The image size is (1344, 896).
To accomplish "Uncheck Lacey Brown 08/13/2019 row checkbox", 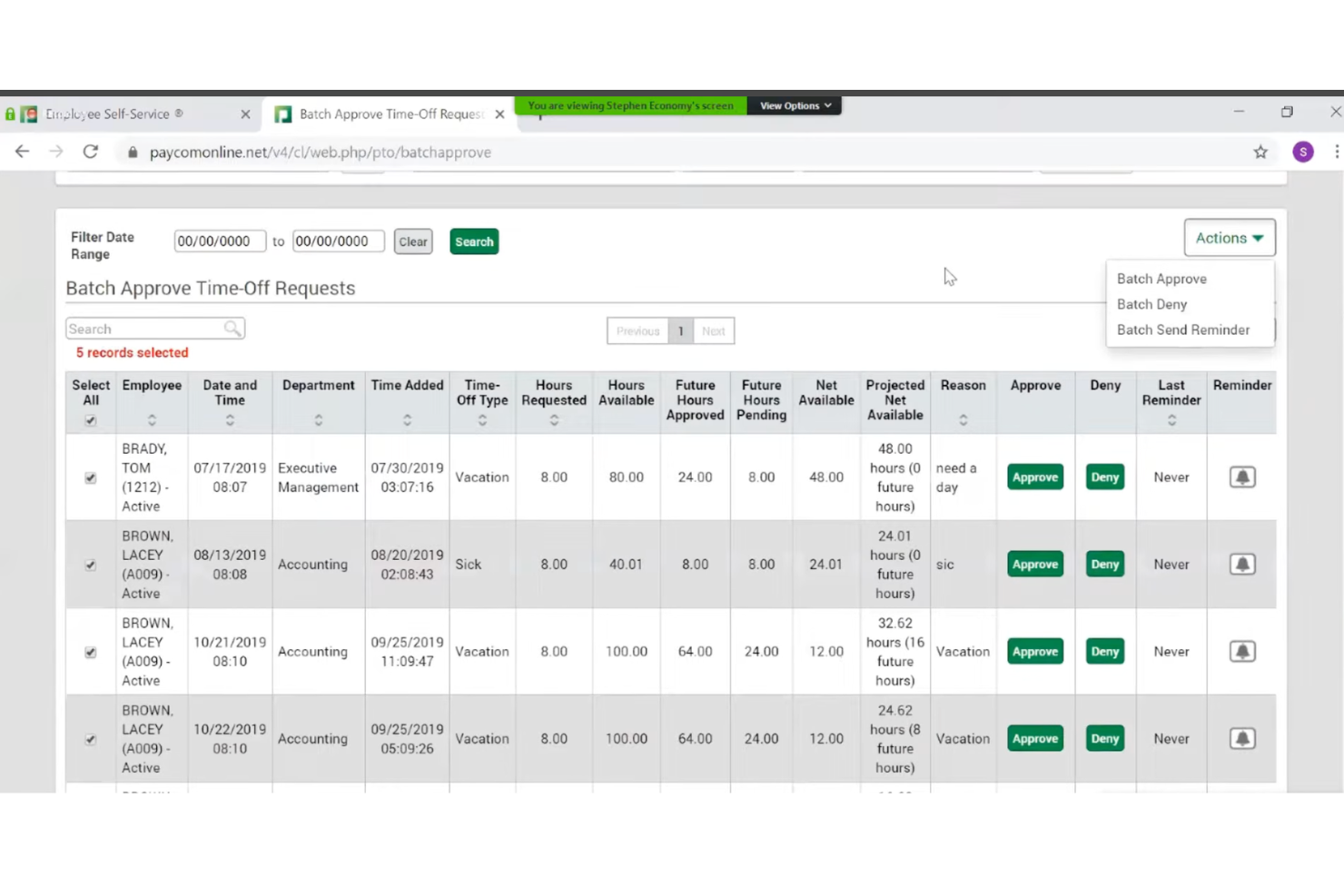I will (90, 565).
